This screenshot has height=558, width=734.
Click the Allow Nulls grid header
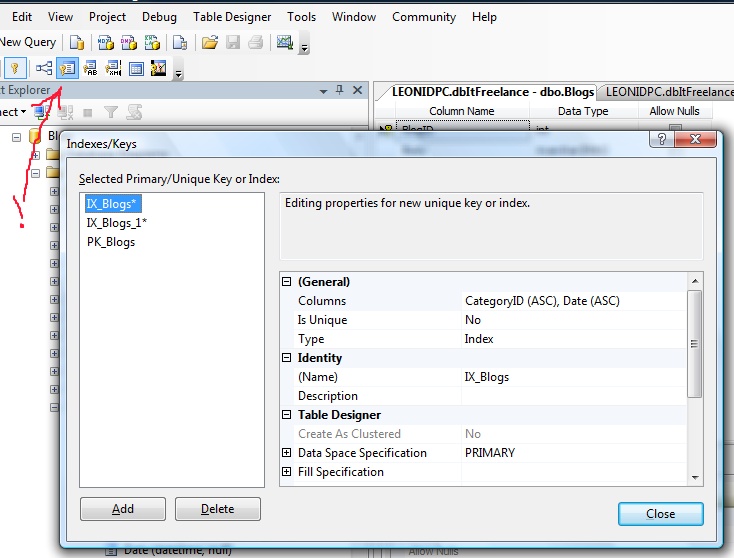pos(674,111)
